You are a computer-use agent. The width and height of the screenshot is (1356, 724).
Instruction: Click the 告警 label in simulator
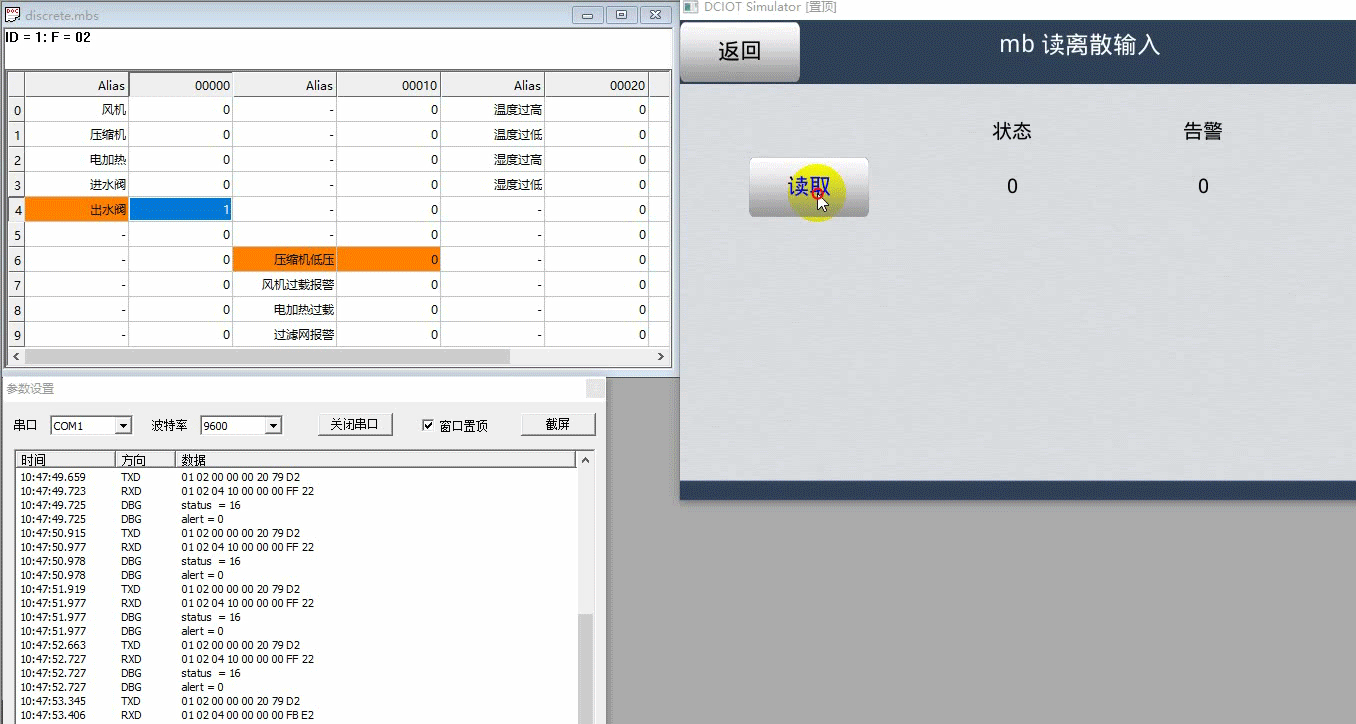click(x=1203, y=131)
